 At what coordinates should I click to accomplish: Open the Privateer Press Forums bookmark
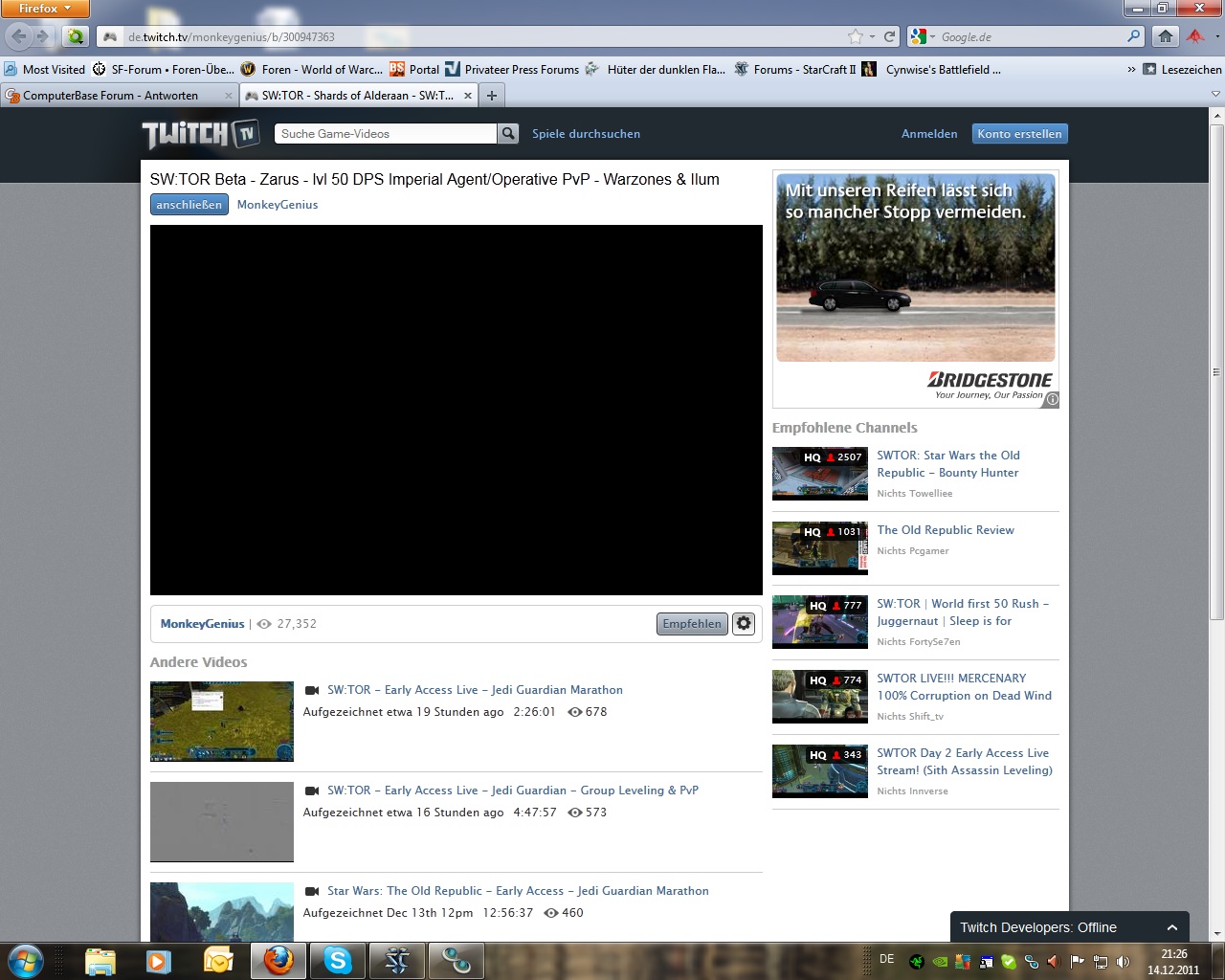(x=513, y=69)
